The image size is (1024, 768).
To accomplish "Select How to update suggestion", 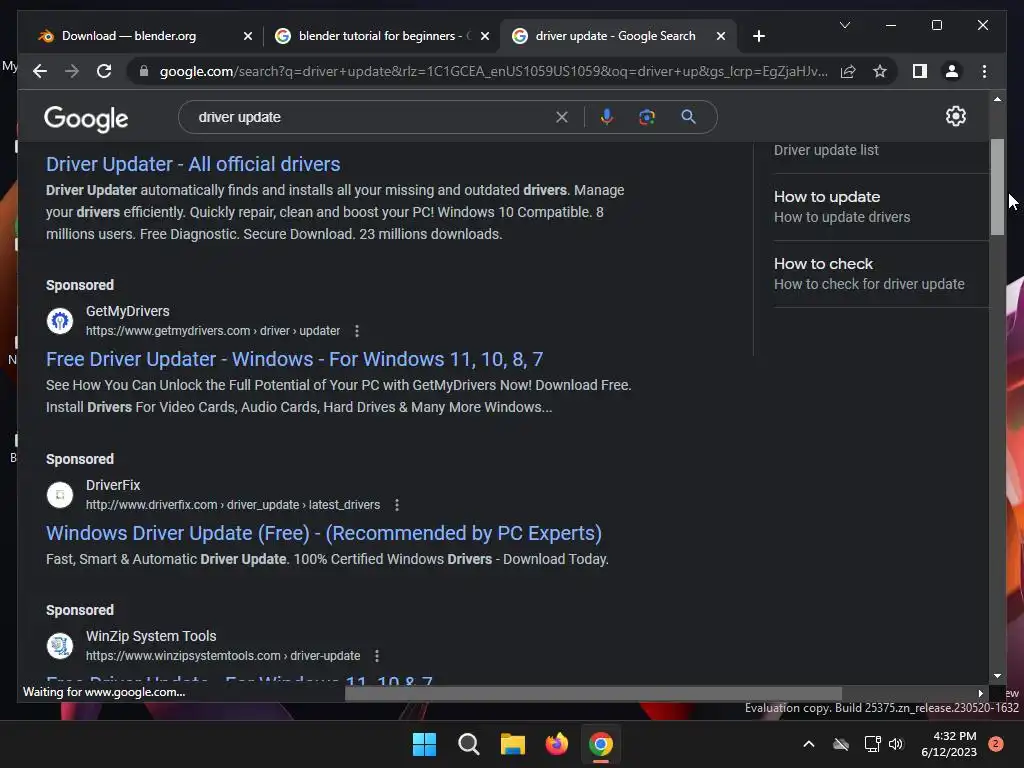I will (x=881, y=207).
